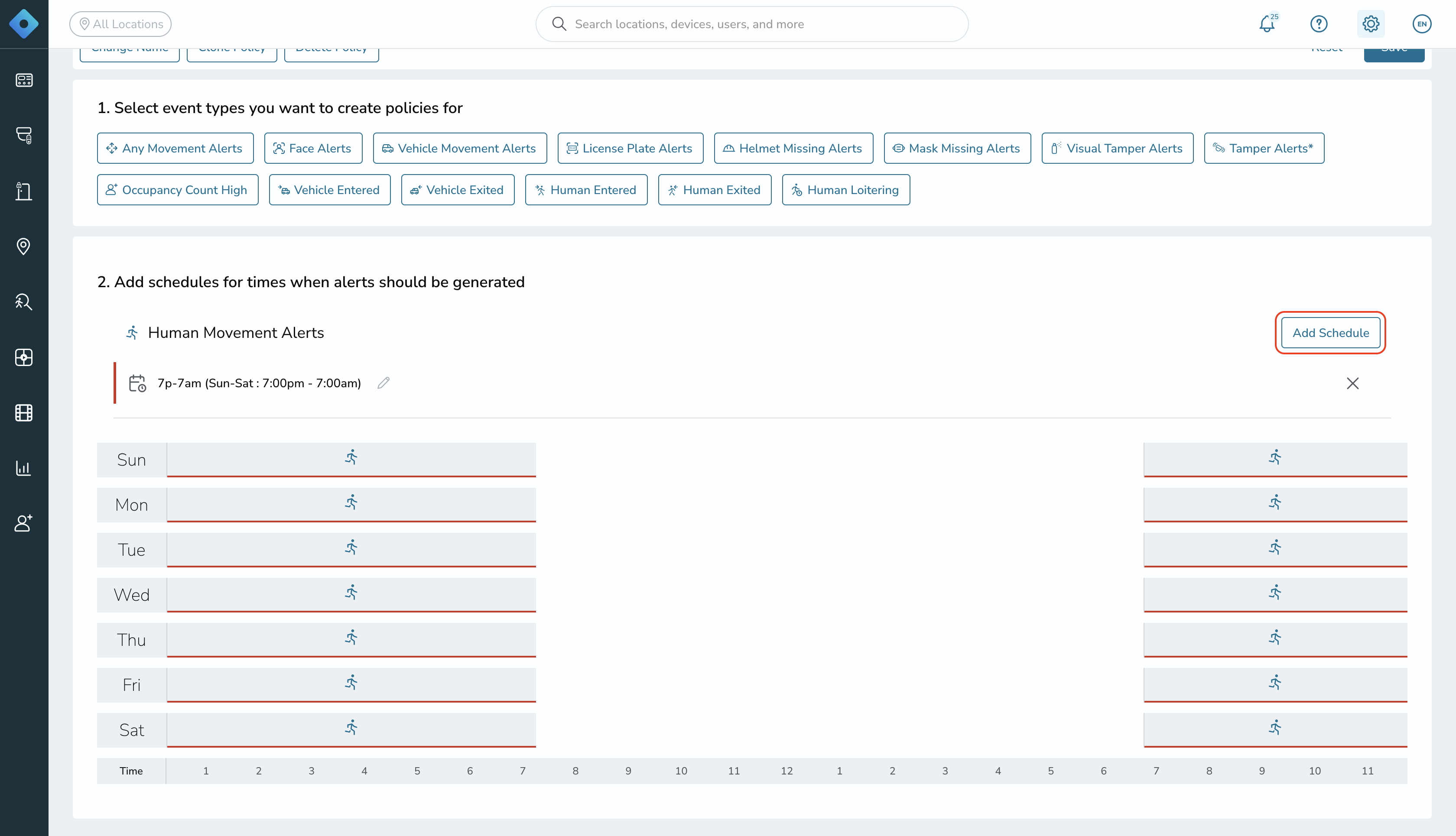Click the Sun day label
The height and width of the screenshot is (836, 1456).
click(132, 460)
